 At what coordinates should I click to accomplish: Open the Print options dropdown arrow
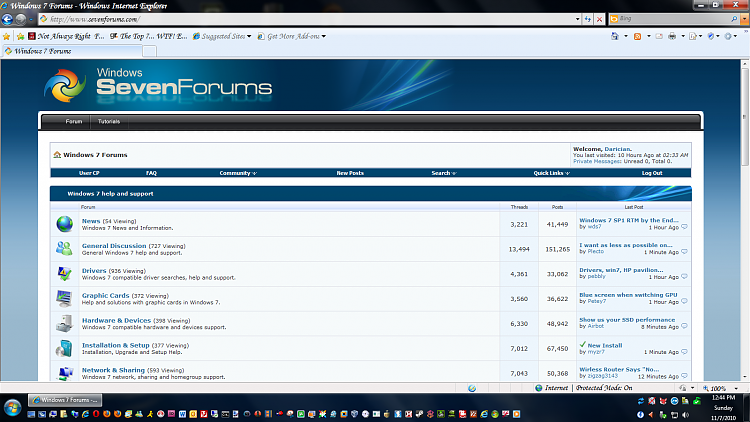pos(683,36)
